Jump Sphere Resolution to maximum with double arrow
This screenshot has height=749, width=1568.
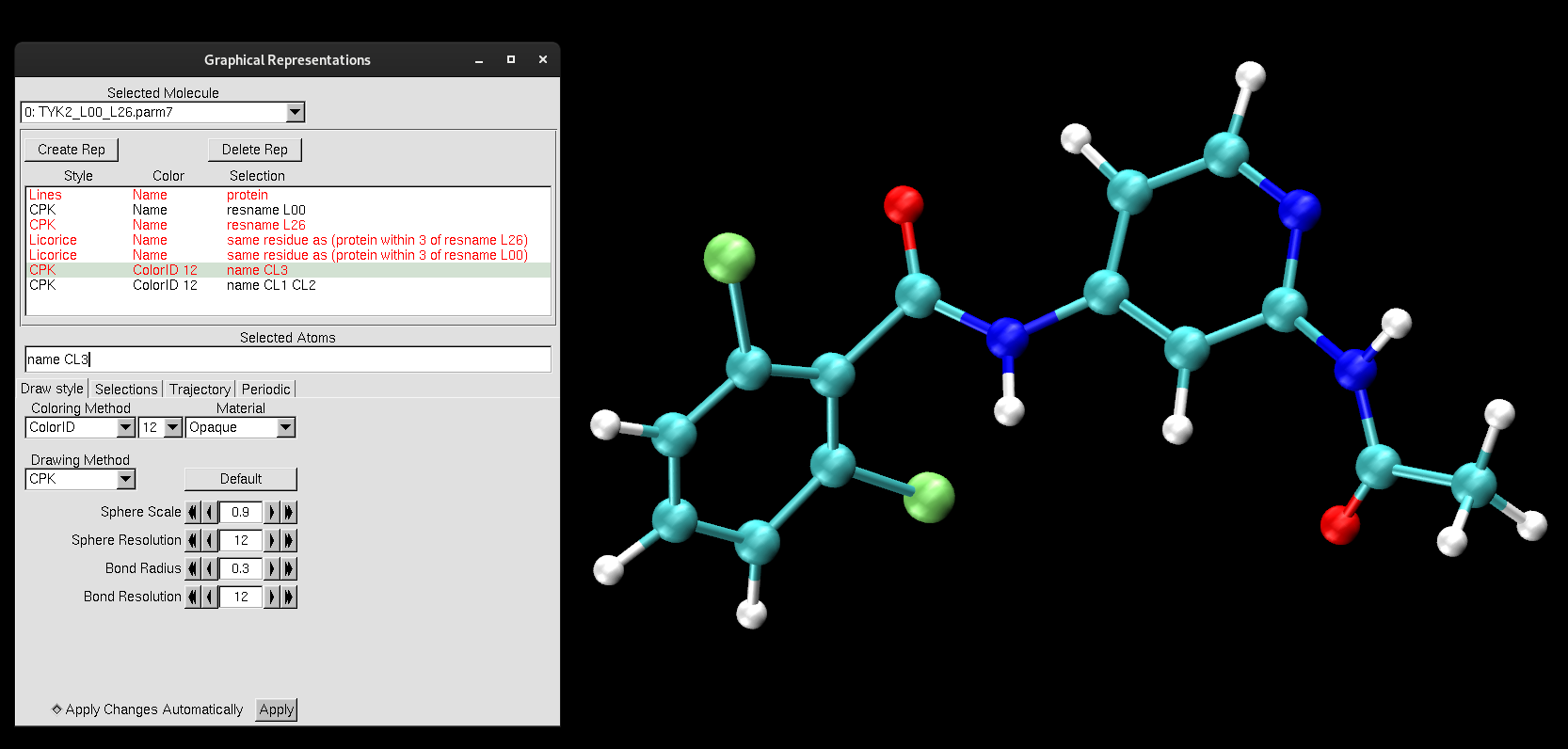pos(289,540)
